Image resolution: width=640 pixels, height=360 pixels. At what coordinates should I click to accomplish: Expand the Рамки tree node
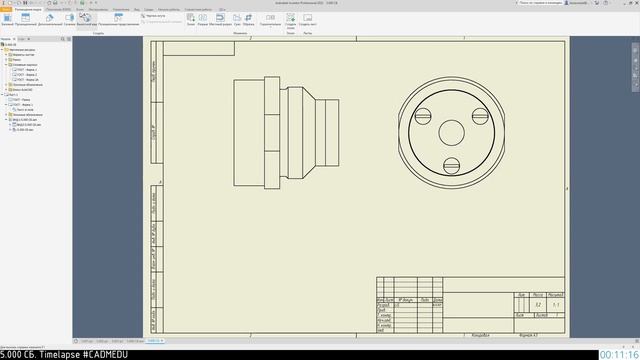click(6, 60)
